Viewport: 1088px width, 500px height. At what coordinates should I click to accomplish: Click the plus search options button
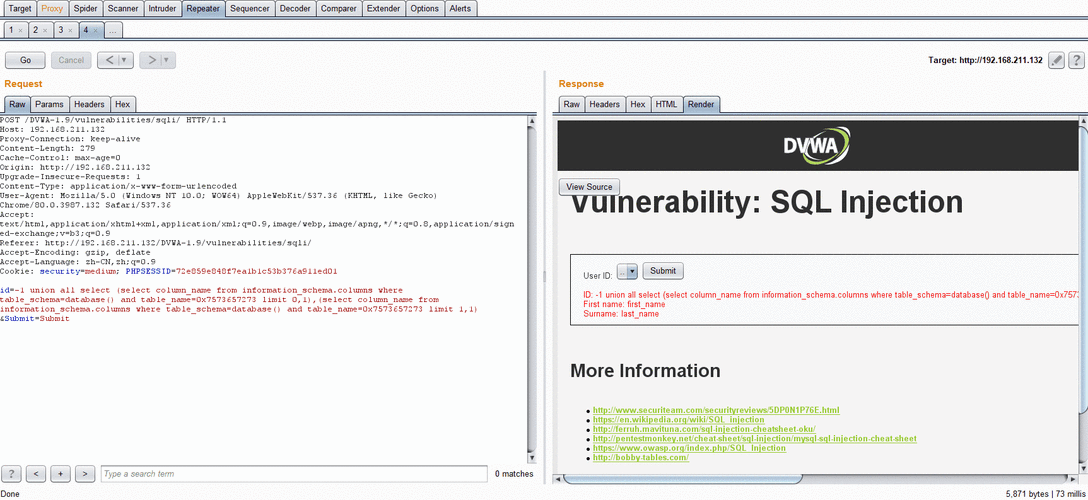(x=60, y=474)
